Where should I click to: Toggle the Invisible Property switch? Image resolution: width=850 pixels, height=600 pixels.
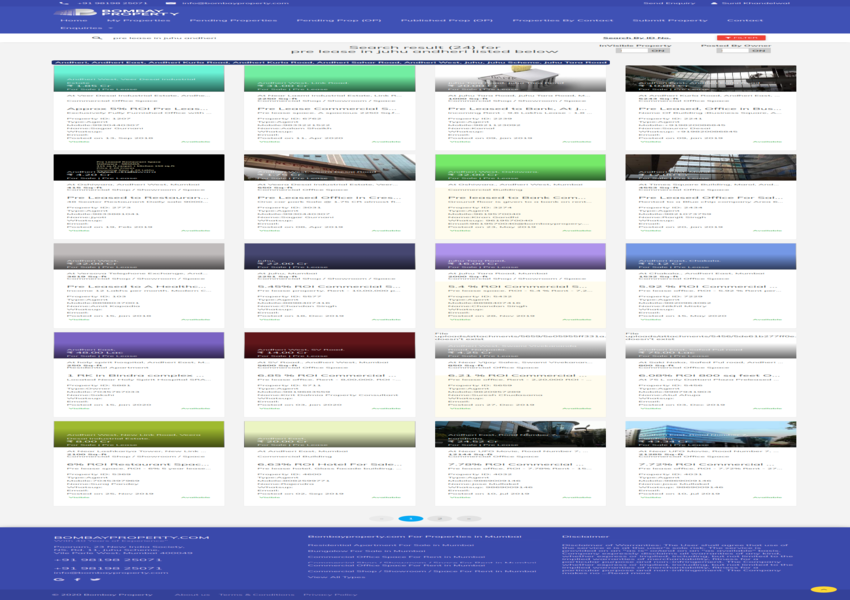657,50
